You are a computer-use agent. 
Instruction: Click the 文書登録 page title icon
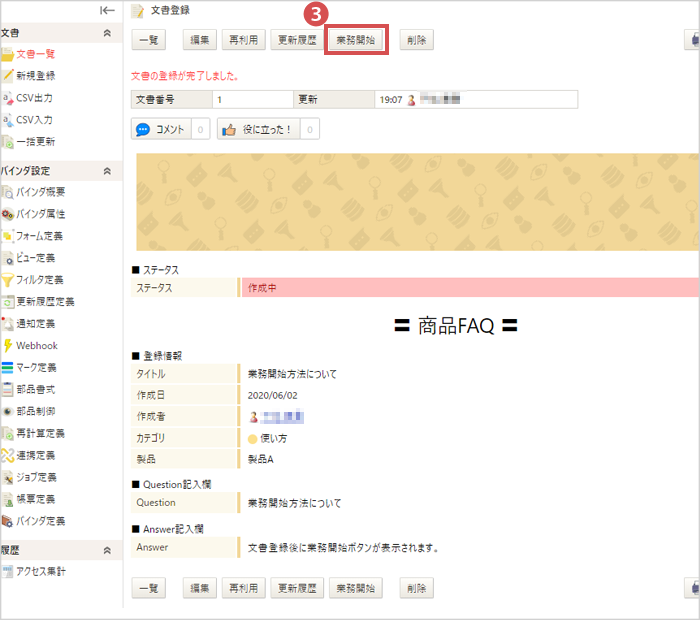[x=138, y=11]
